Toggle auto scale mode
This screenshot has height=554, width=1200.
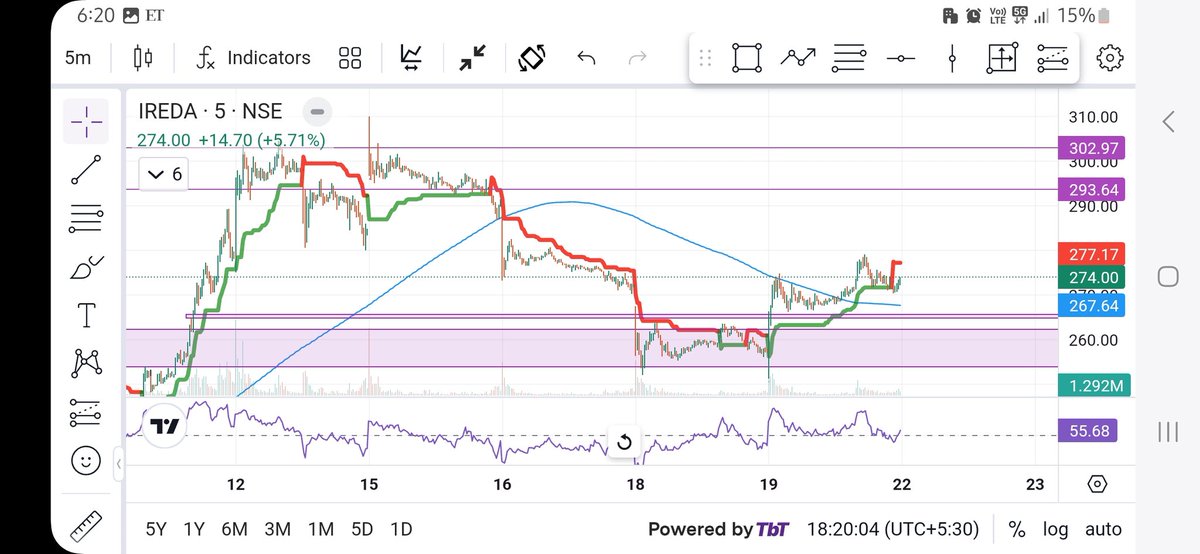pos(1103,529)
